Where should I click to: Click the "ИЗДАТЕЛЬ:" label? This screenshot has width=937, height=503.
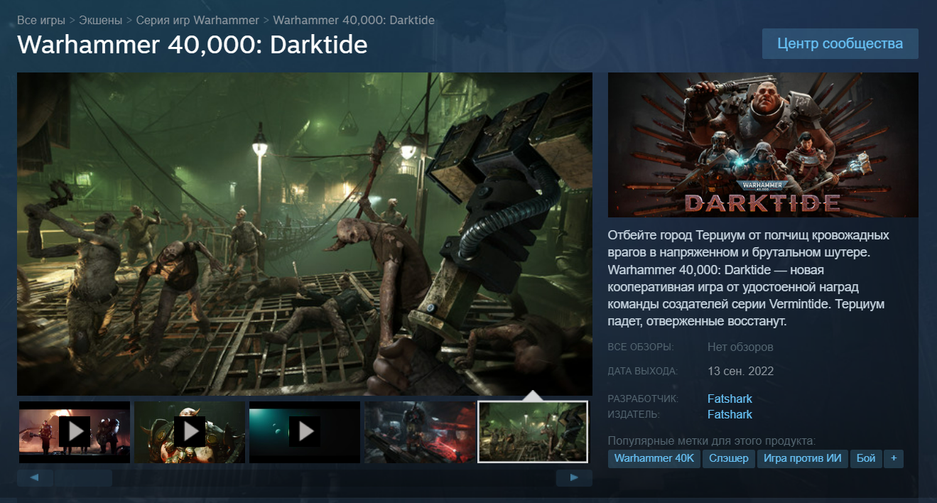pyautogui.click(x=634, y=415)
